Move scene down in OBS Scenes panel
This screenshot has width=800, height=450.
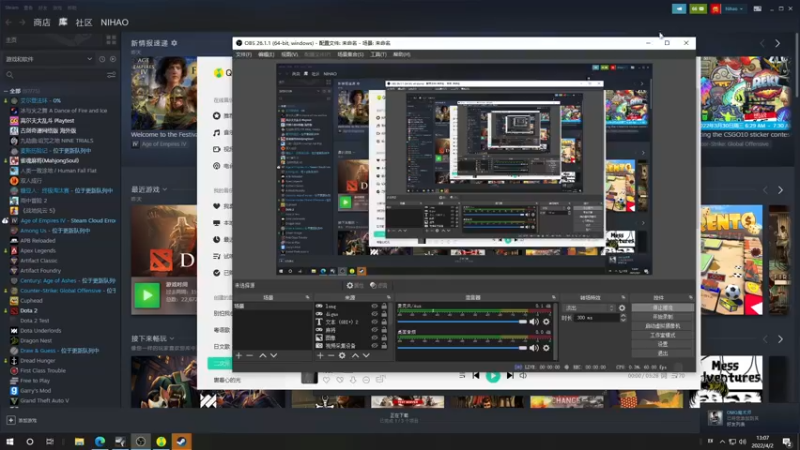coord(274,355)
